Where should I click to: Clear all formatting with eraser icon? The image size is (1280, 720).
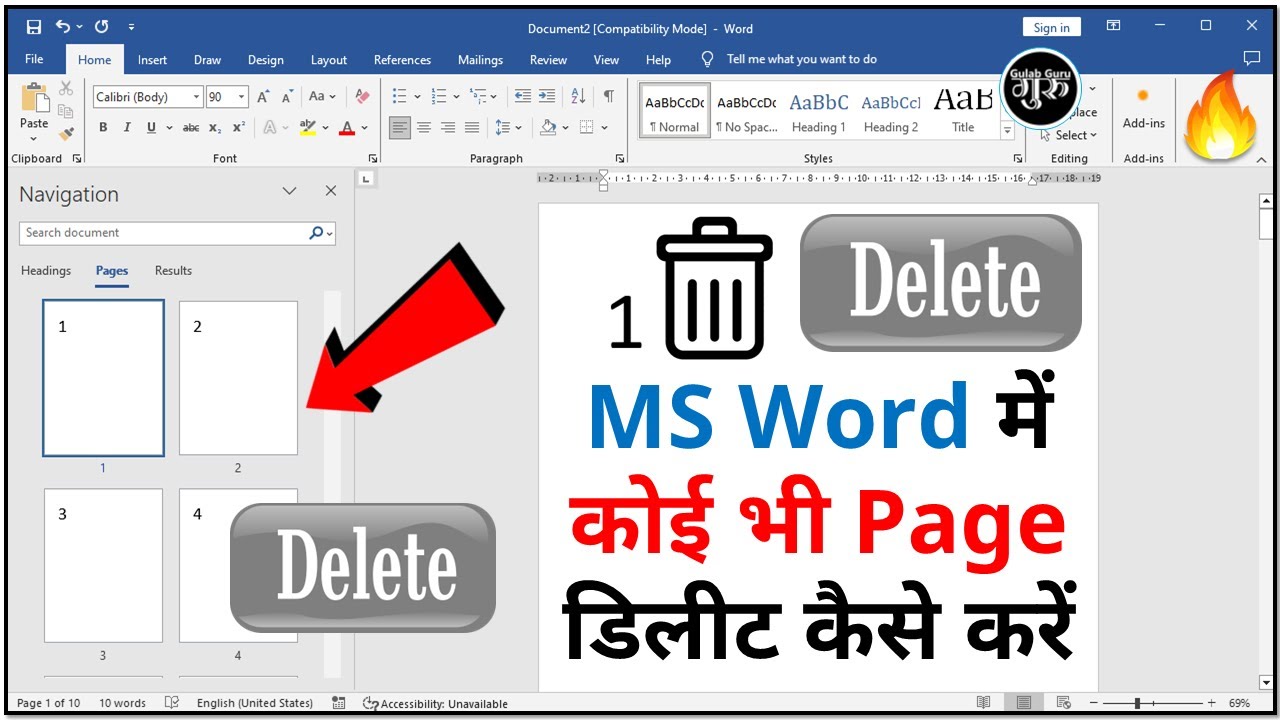[x=362, y=97]
